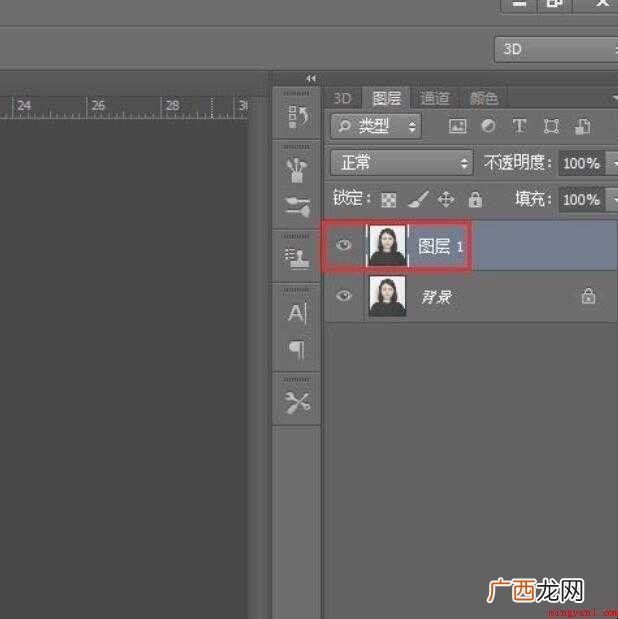Click the minimize window button
618x619 pixels.
(519, 4)
